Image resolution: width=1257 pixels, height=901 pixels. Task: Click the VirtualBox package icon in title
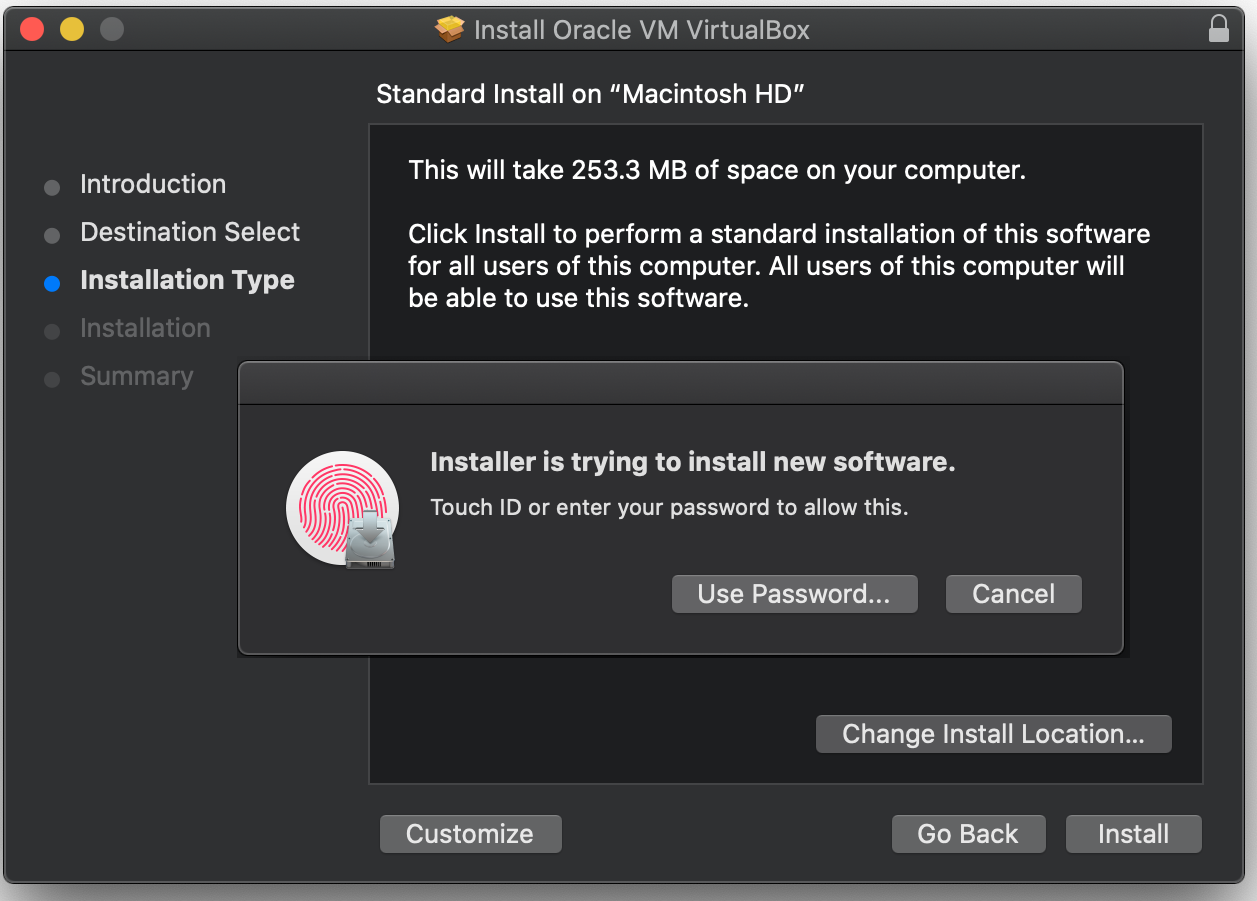click(450, 30)
